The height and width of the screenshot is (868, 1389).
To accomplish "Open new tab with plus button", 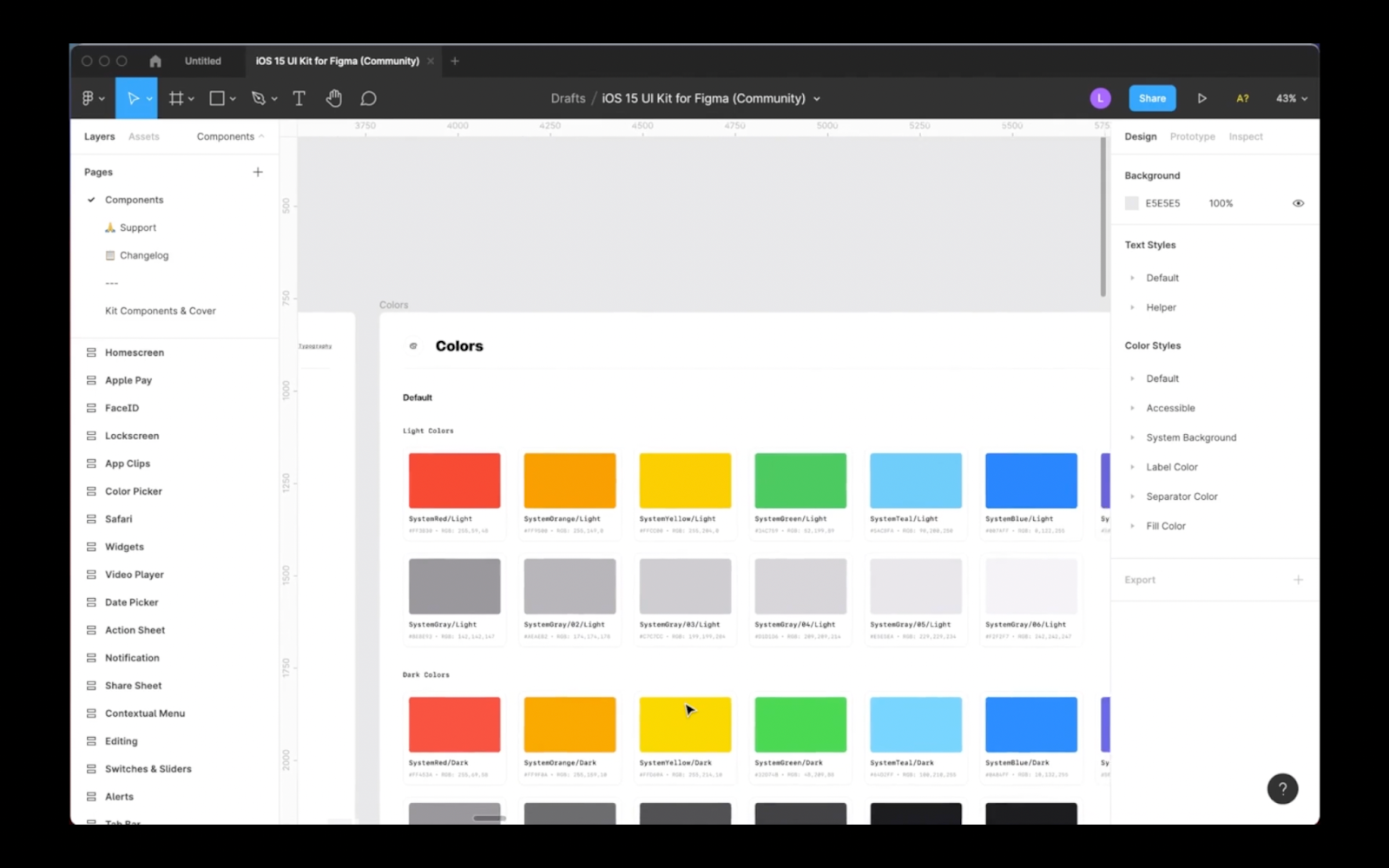I will (455, 61).
